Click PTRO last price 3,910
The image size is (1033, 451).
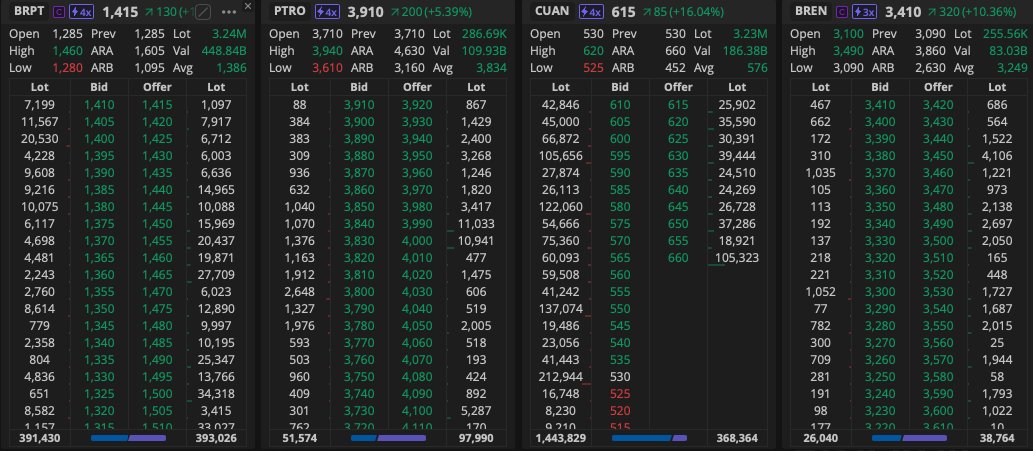tap(366, 12)
